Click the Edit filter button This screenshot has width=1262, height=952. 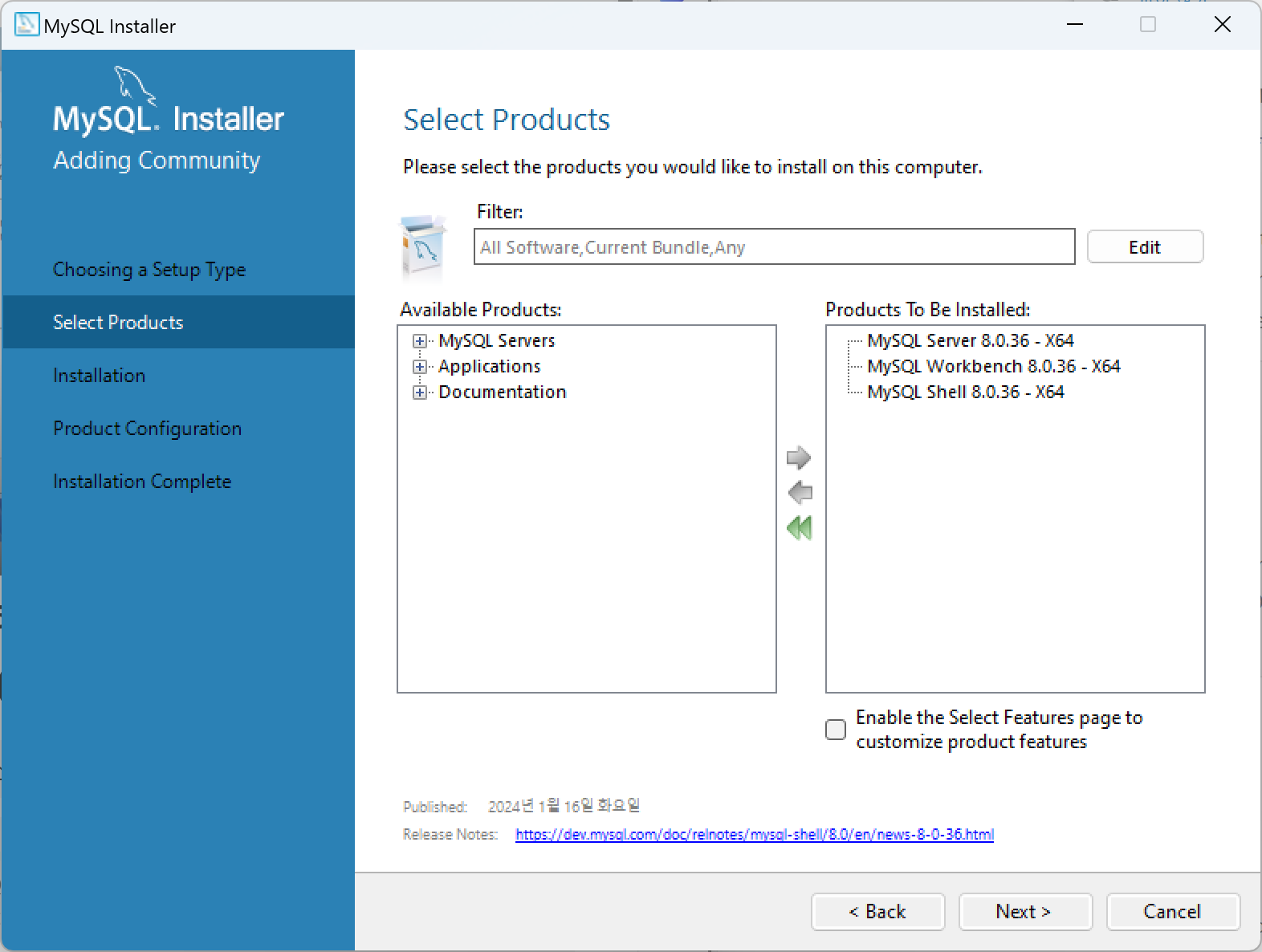1145,246
